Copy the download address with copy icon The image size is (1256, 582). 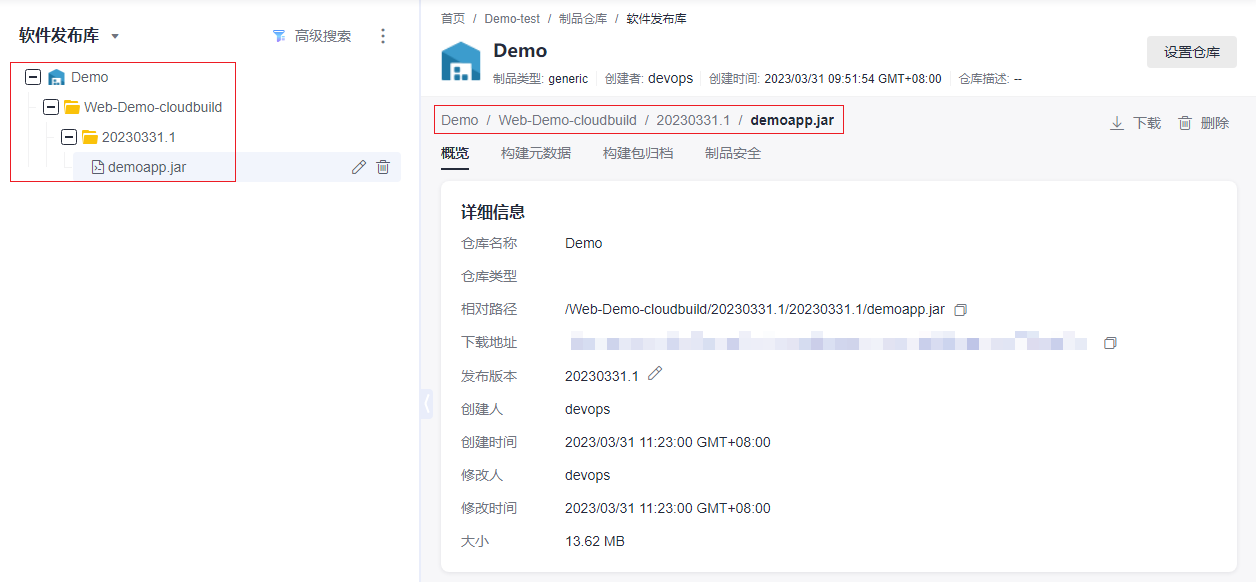(1110, 343)
